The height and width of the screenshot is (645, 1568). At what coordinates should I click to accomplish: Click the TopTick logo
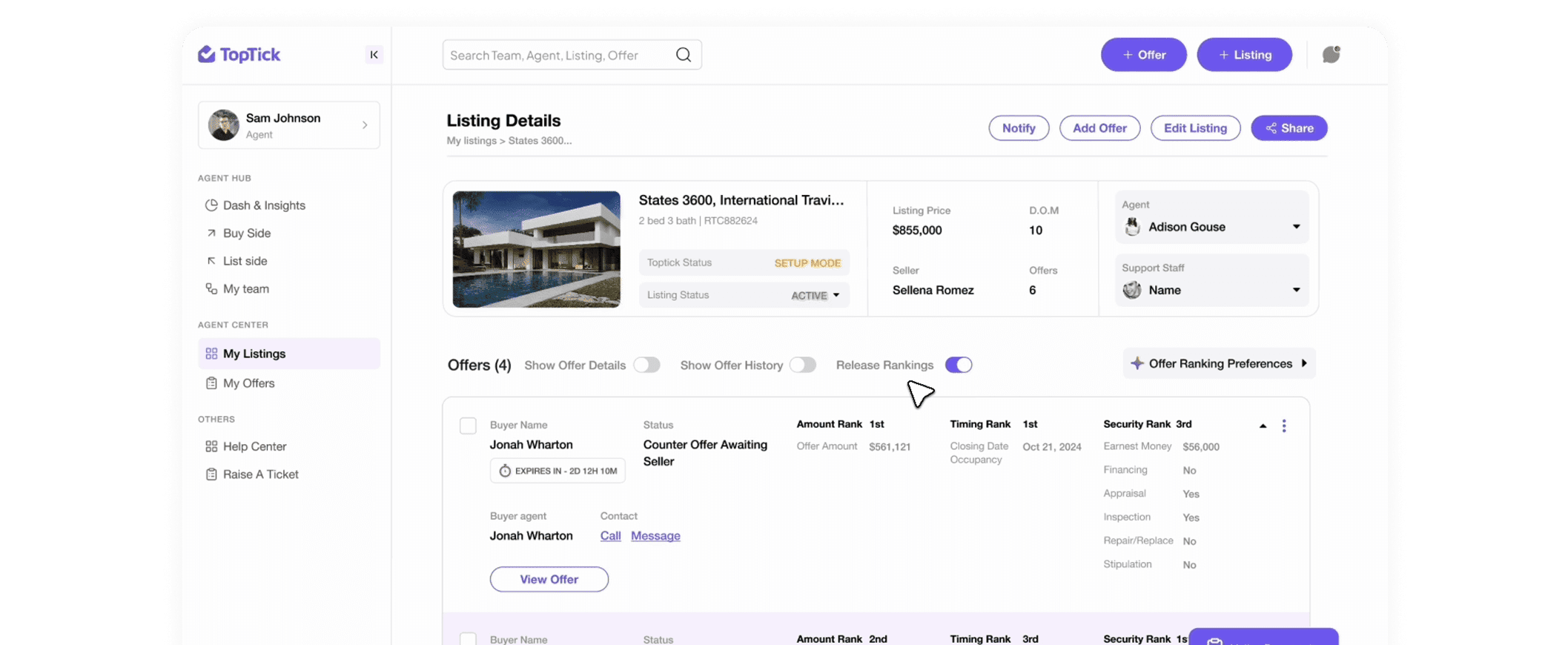[x=239, y=54]
